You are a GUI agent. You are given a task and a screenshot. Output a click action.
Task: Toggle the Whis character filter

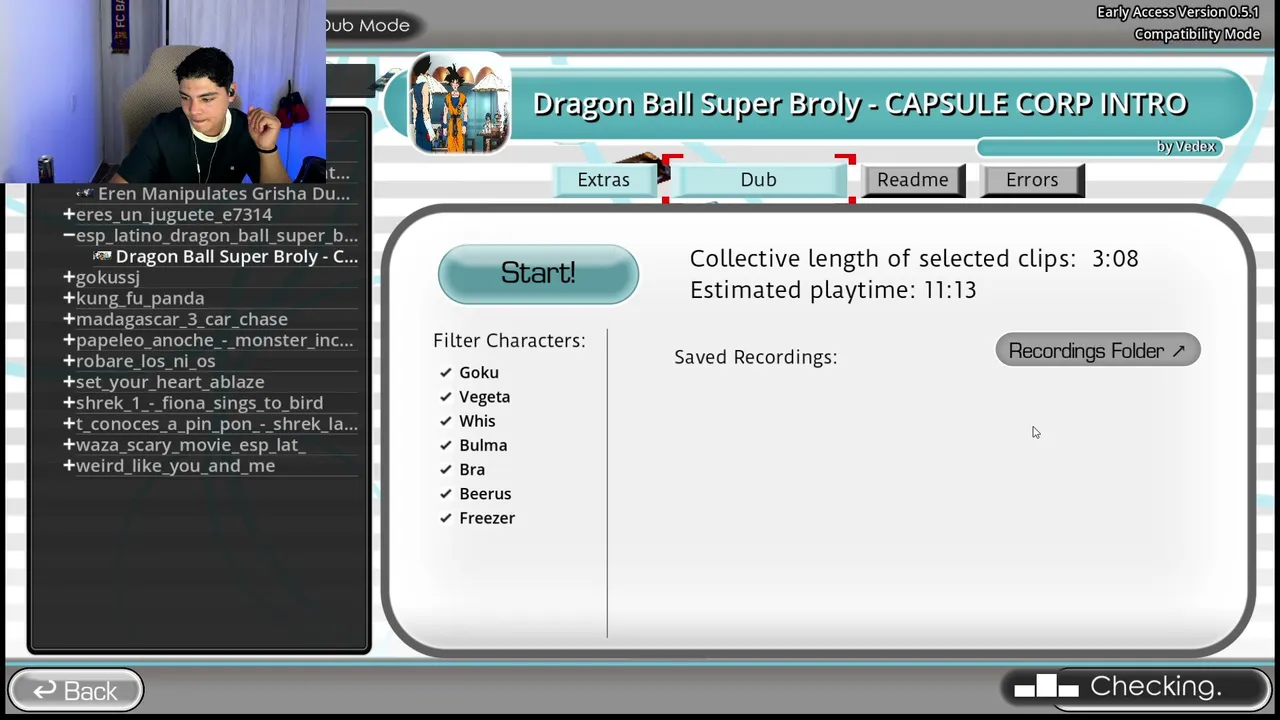click(x=446, y=421)
